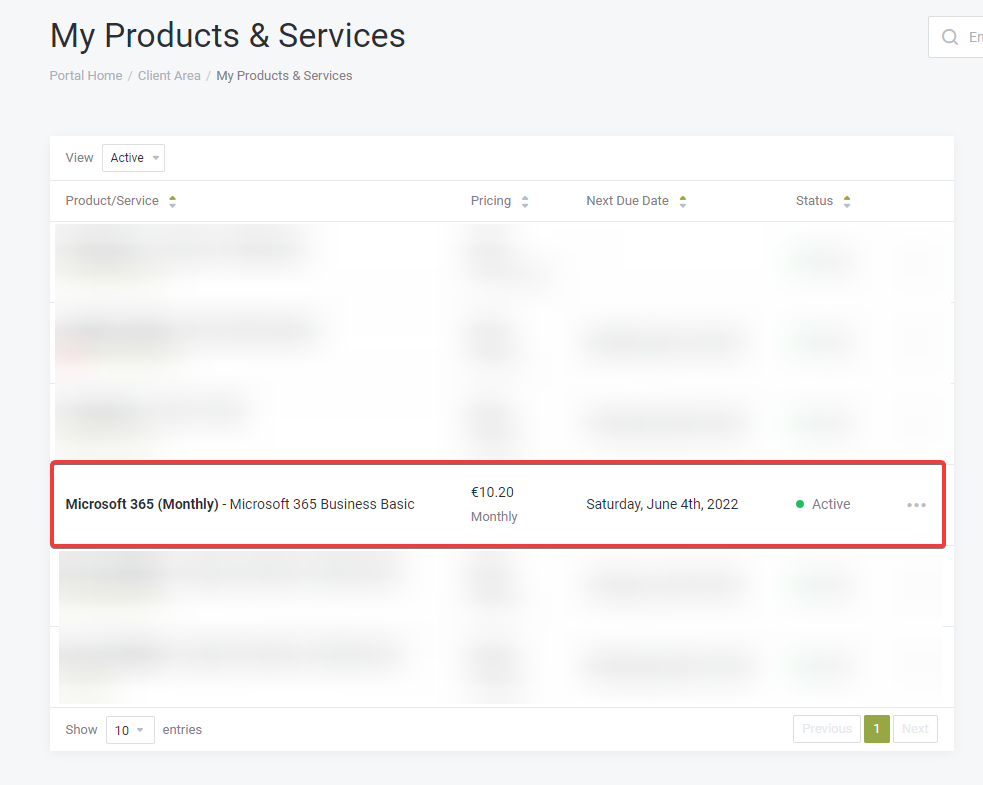This screenshot has height=785, width=983.
Task: Open the View filter dropdown set to Active
Action: click(134, 158)
